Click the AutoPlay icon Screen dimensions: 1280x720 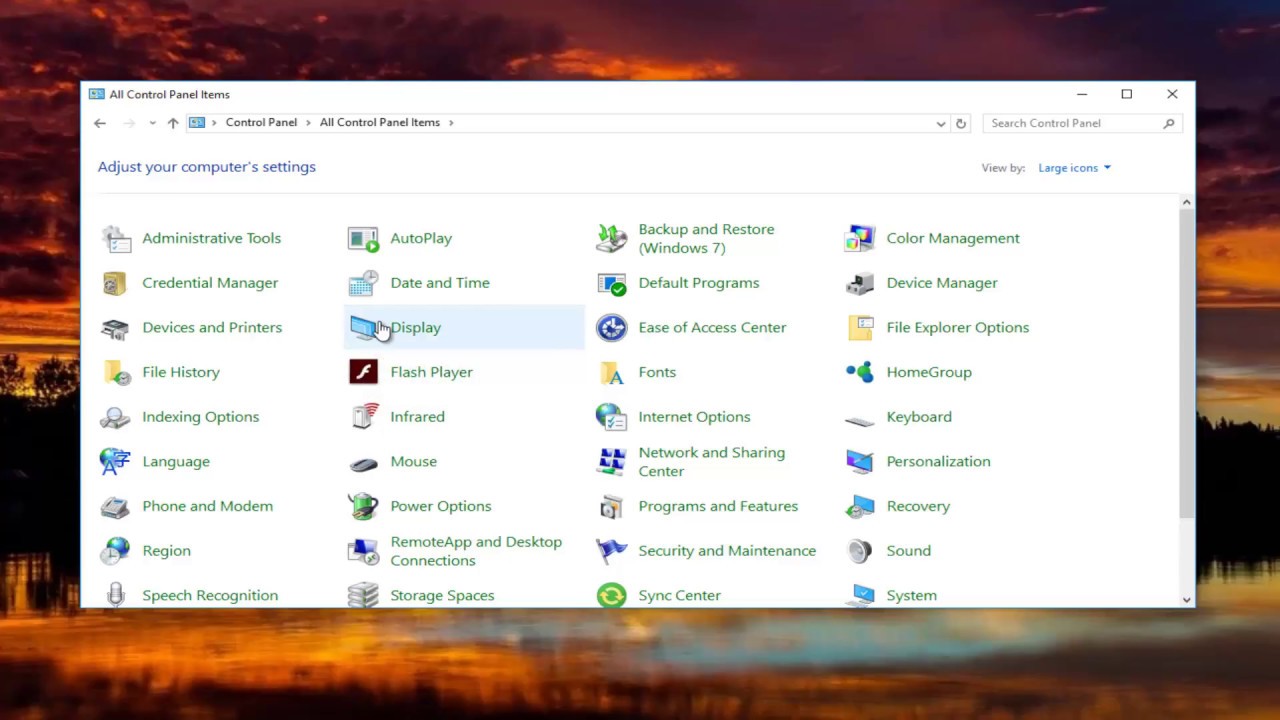point(363,239)
